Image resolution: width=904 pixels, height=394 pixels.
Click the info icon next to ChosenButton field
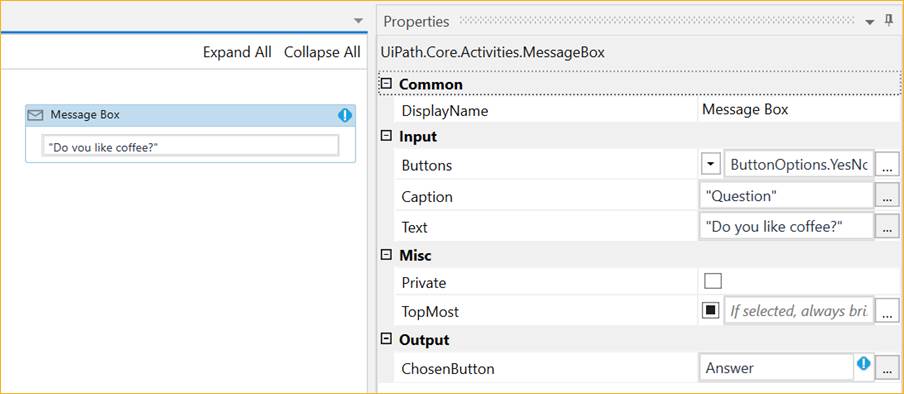click(863, 363)
